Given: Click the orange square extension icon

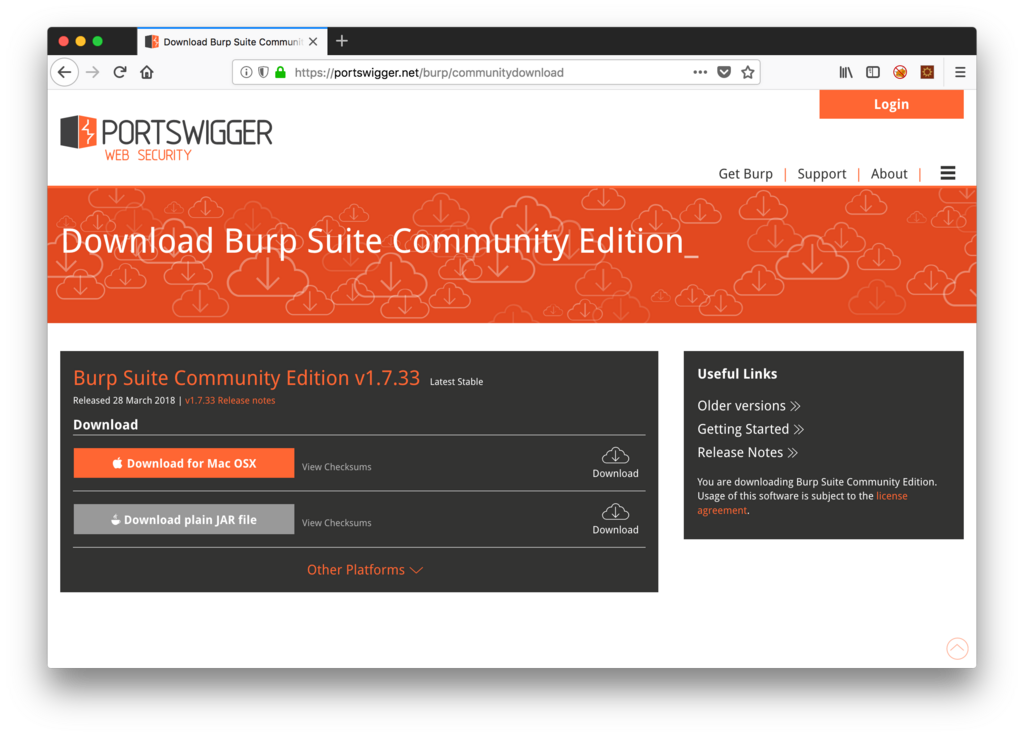Looking at the screenshot, I should (927, 72).
